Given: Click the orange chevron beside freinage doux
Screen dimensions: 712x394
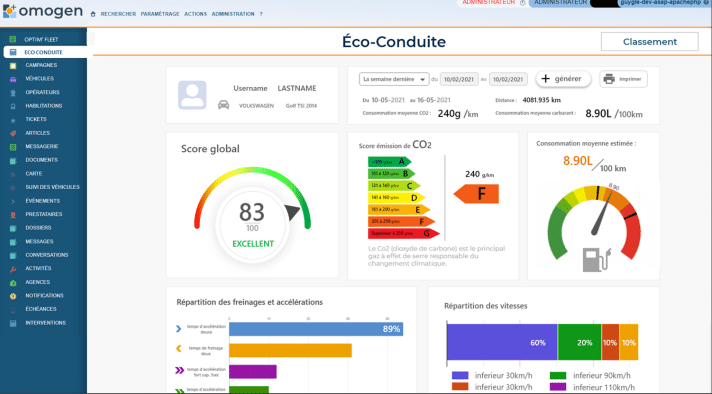Looking at the screenshot, I should [x=178, y=349].
